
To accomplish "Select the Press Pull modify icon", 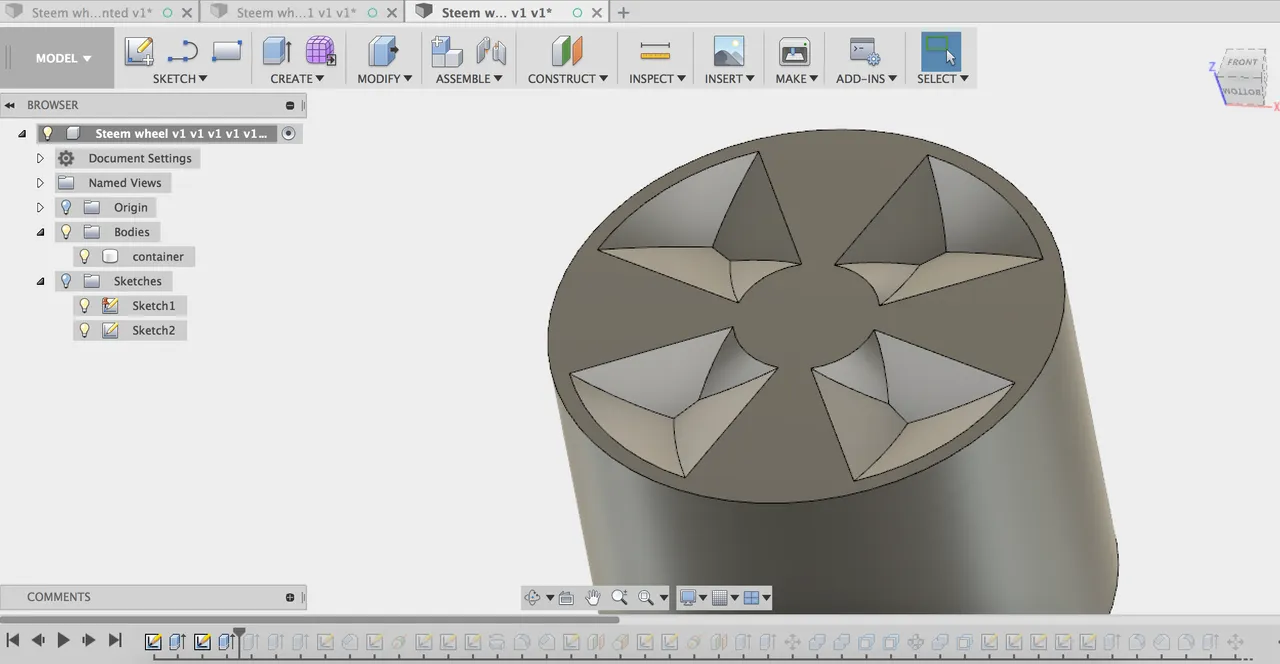I will click(x=383, y=51).
